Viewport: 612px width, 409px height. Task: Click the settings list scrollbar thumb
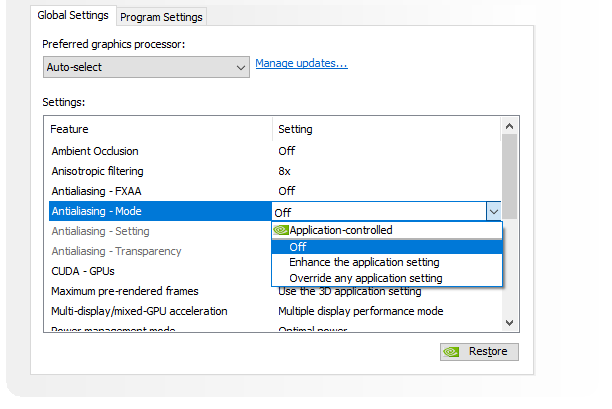(509, 177)
